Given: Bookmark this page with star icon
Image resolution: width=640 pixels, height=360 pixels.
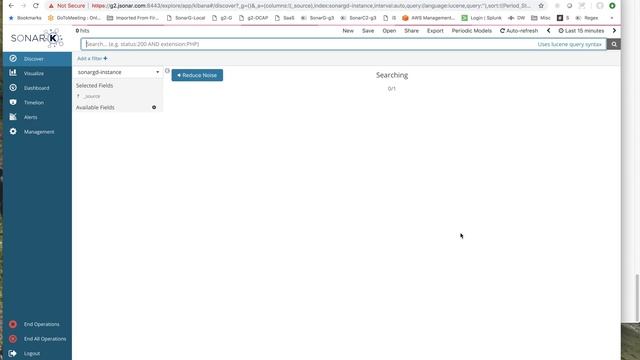Looking at the screenshot, I should 541,6.
